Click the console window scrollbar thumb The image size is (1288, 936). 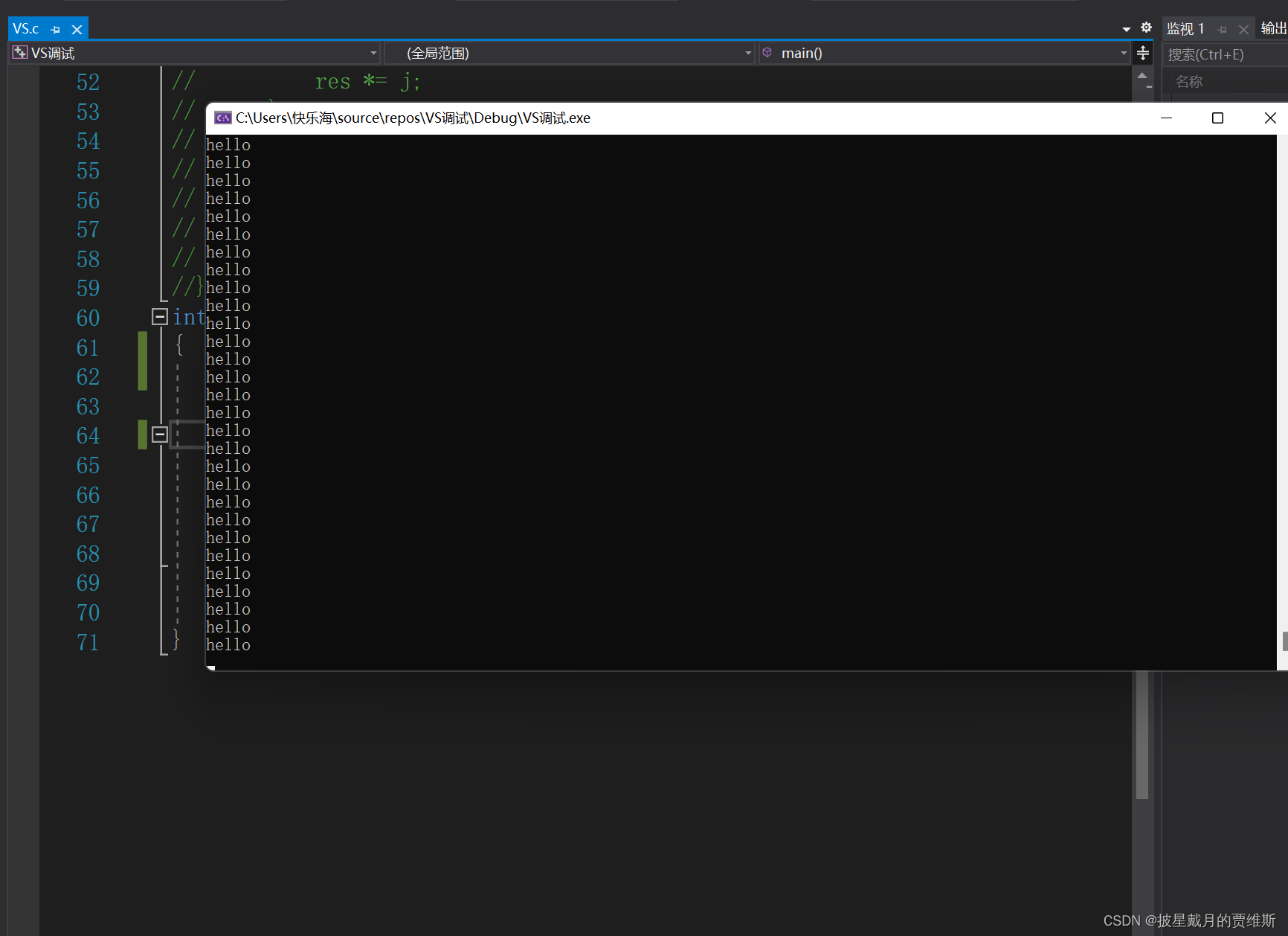[x=1284, y=641]
